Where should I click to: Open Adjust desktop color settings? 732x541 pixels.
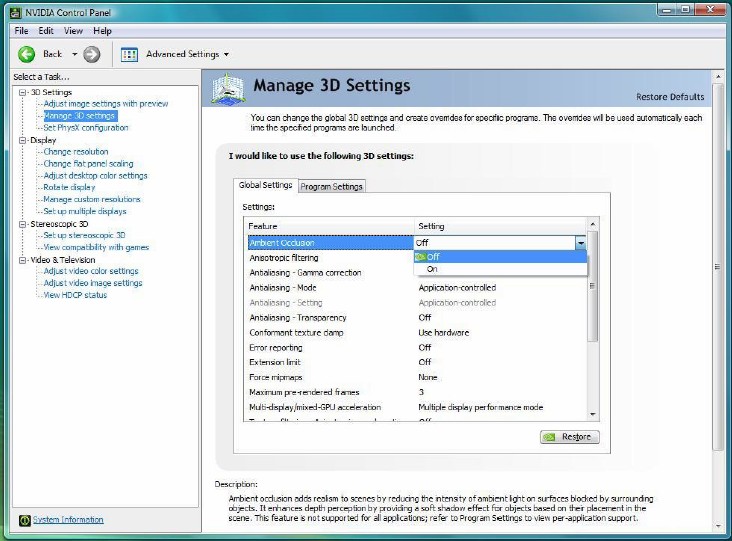click(95, 176)
